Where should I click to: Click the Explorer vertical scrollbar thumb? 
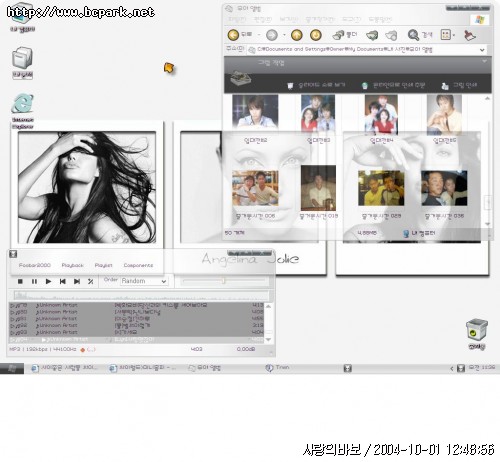click(x=488, y=202)
